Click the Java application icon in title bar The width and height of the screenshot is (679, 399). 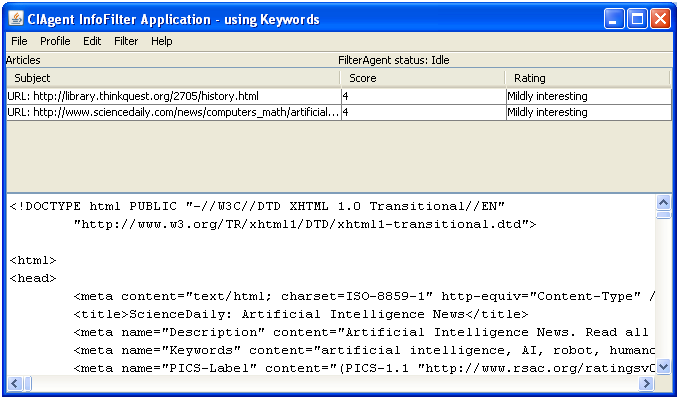coord(16,18)
